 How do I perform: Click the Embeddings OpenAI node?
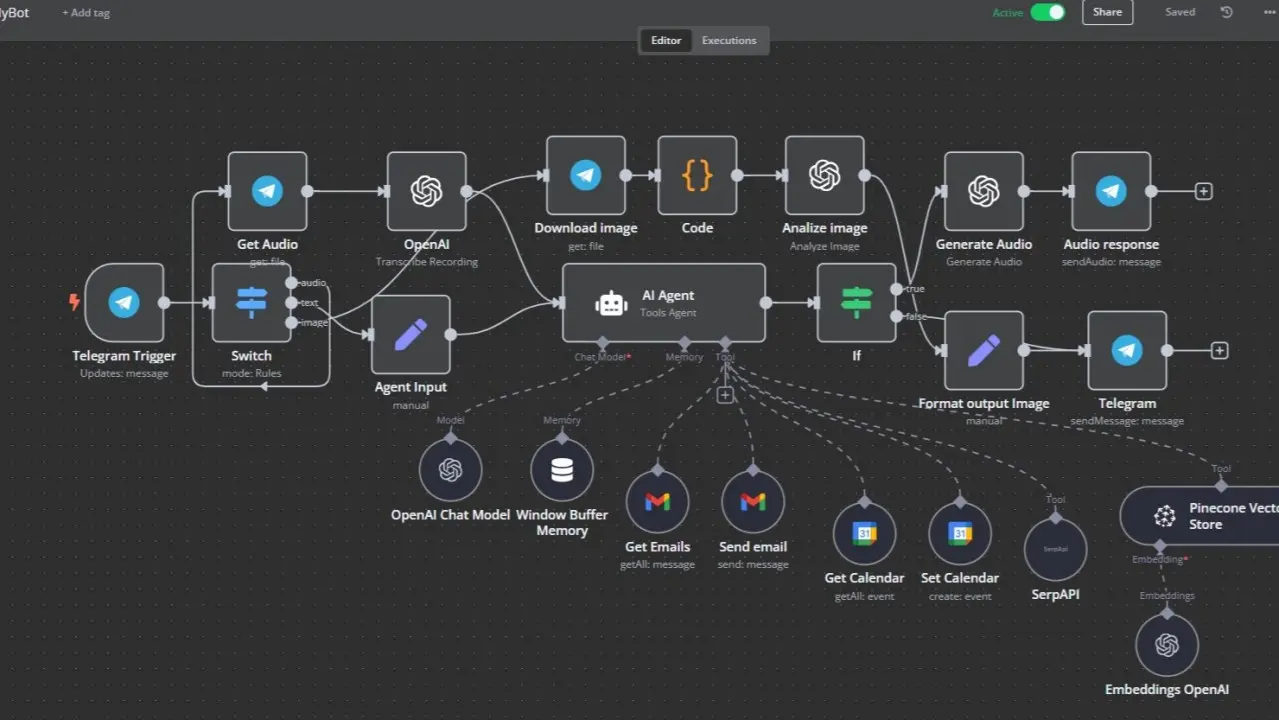1166,645
